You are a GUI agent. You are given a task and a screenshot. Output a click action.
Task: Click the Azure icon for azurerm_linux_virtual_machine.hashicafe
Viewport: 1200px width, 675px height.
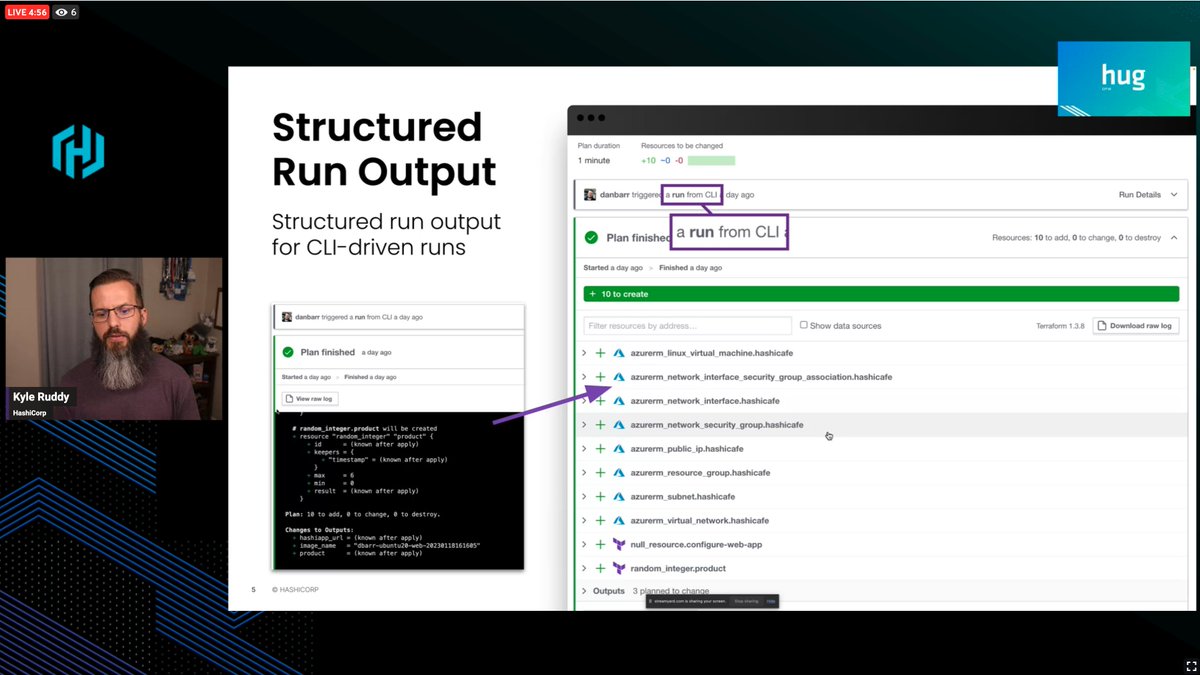(x=619, y=353)
